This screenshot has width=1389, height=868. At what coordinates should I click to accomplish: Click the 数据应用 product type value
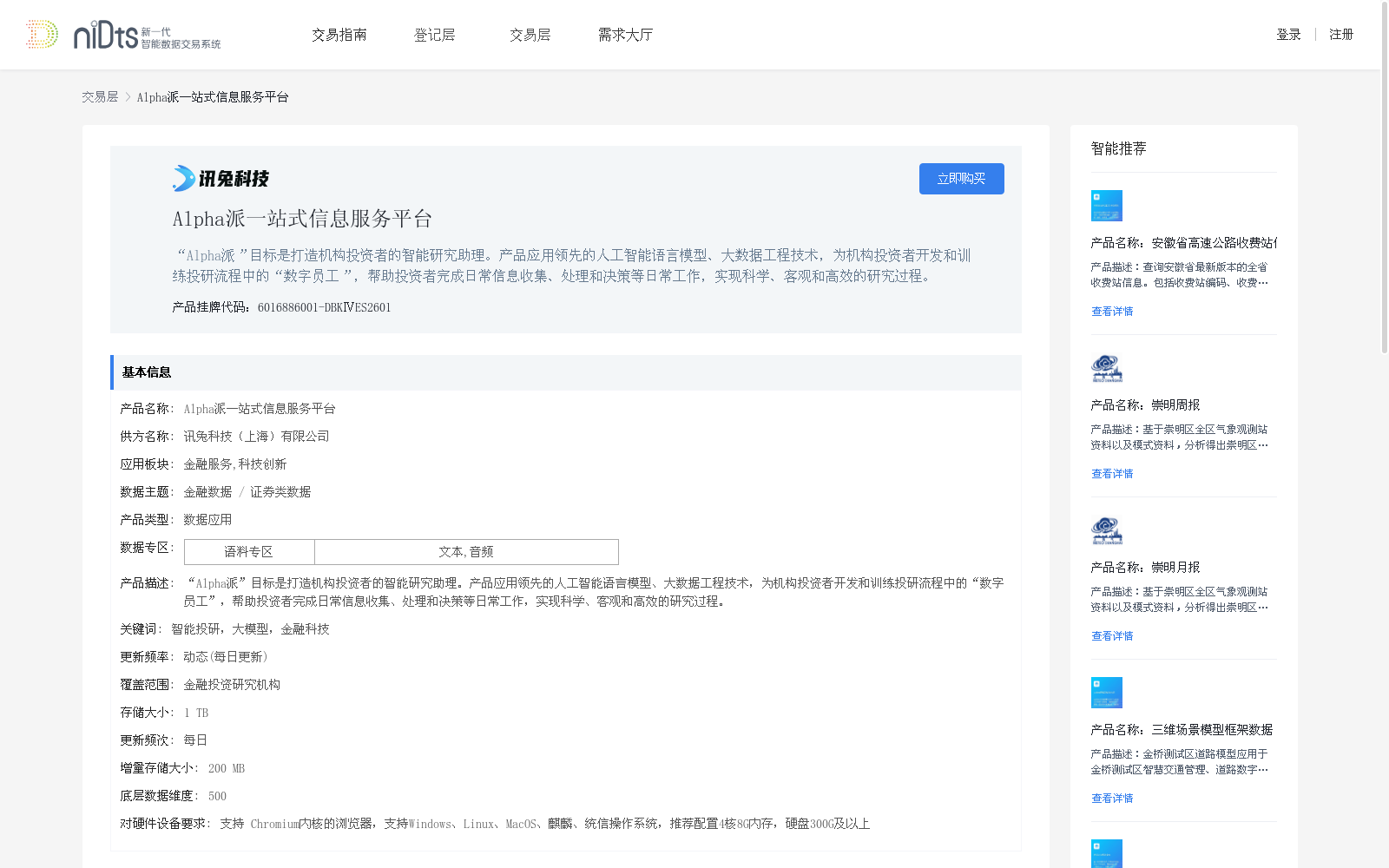207,520
